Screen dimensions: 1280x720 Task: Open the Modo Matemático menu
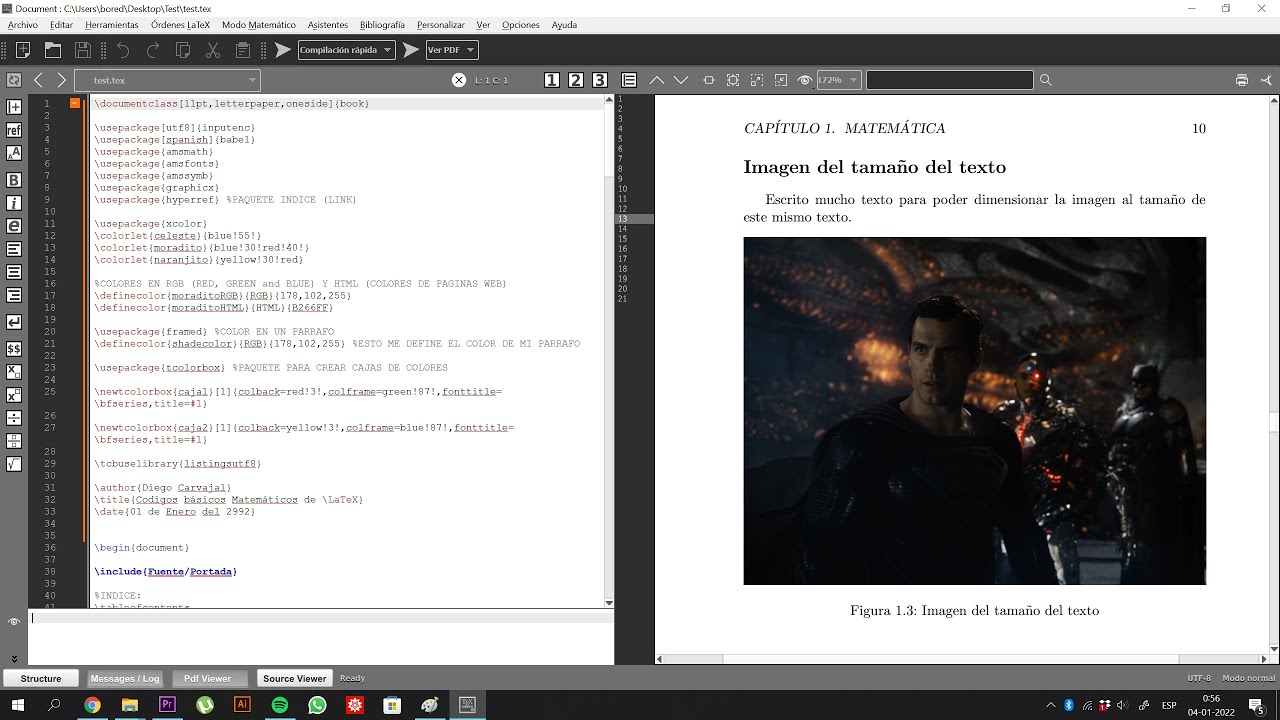tap(259, 24)
